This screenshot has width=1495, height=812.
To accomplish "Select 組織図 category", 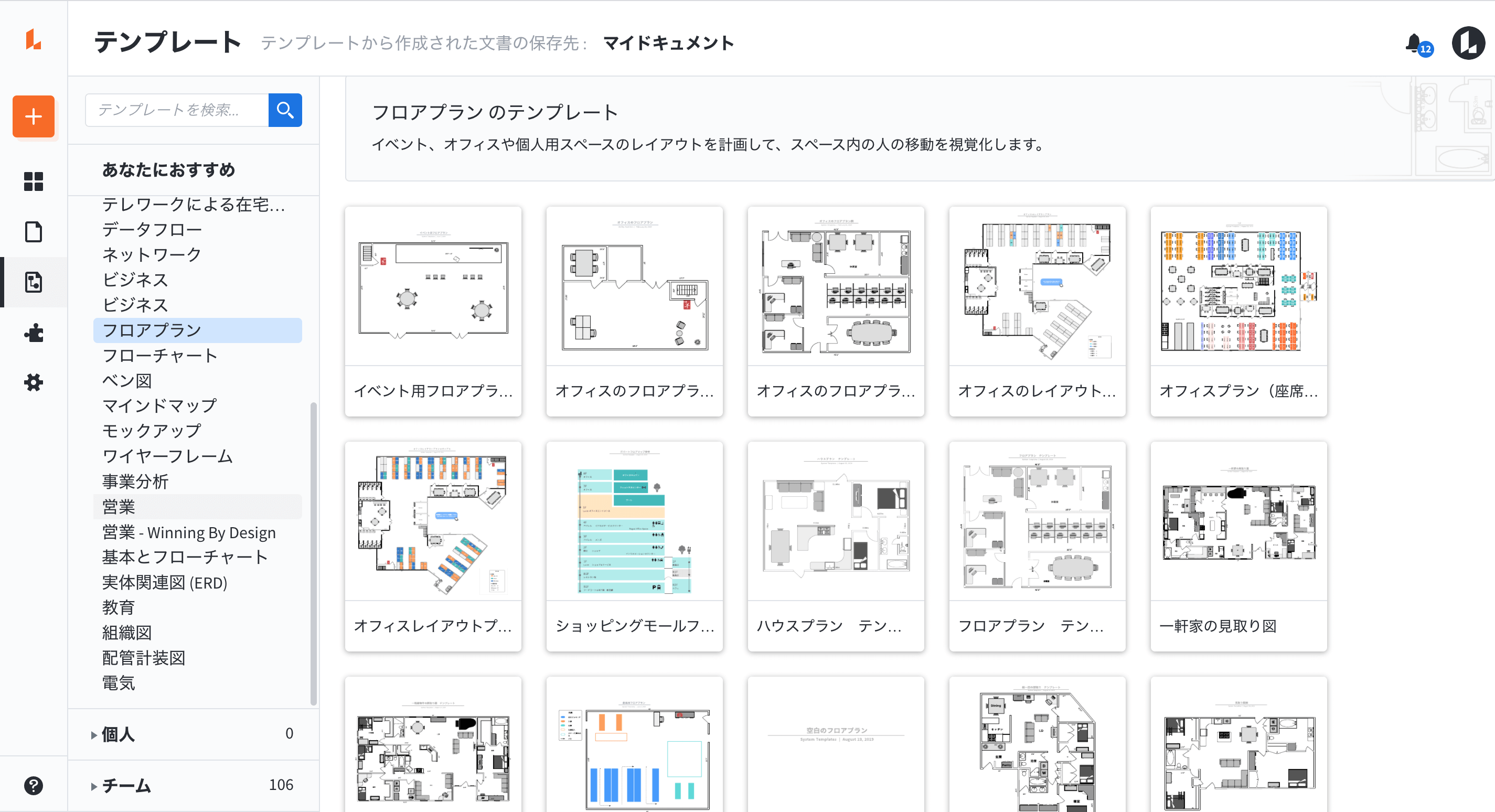I will coord(127,633).
